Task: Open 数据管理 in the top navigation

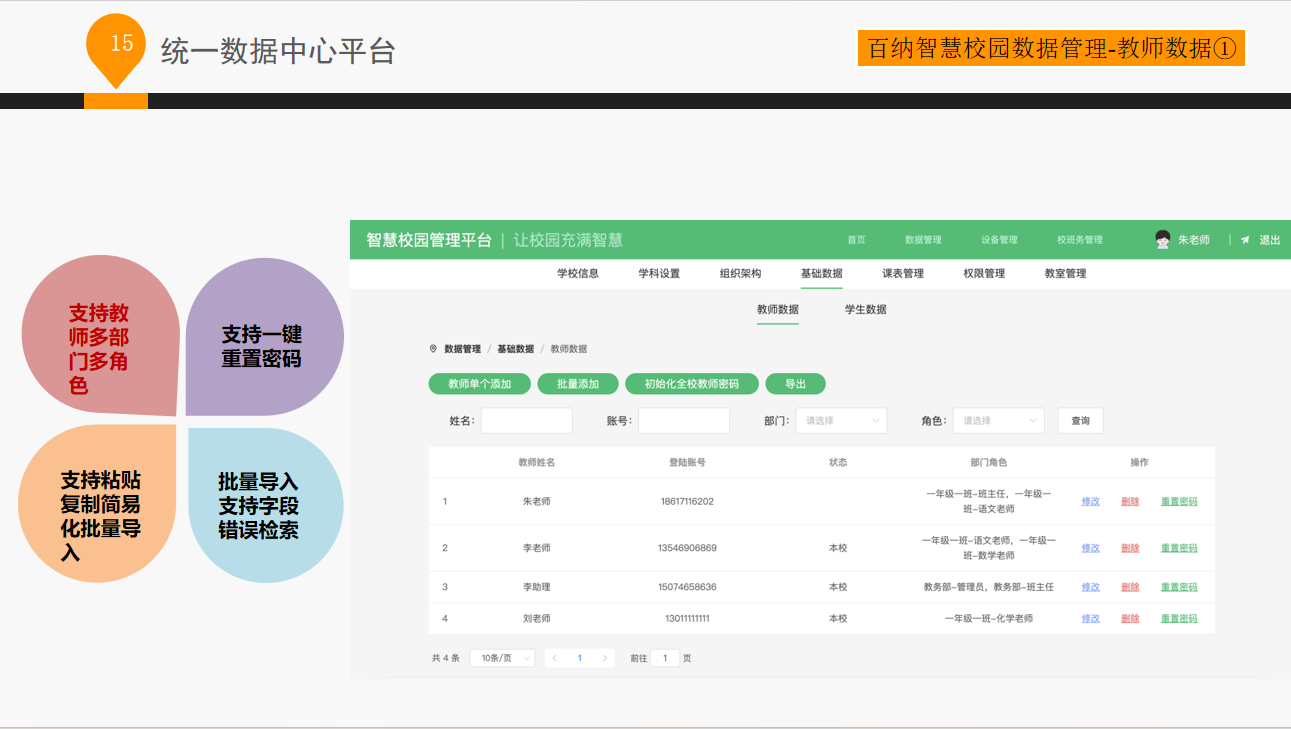Action: tap(923, 240)
